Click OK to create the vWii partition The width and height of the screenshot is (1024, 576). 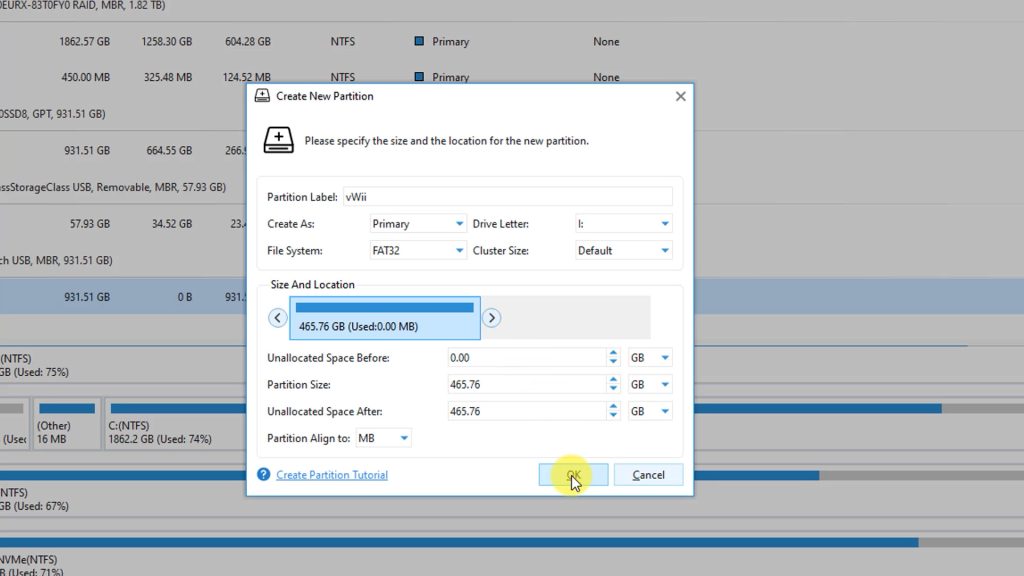572,474
